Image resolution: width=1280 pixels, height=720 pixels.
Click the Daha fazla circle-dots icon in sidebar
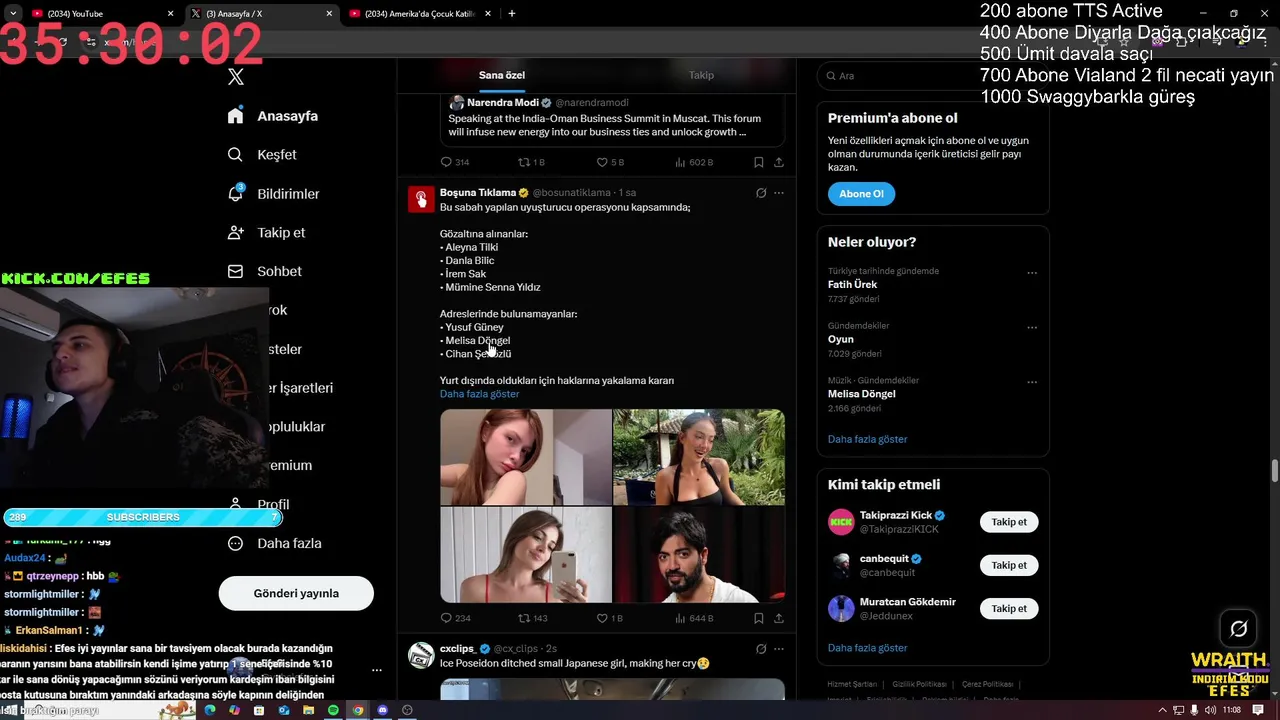click(x=235, y=543)
